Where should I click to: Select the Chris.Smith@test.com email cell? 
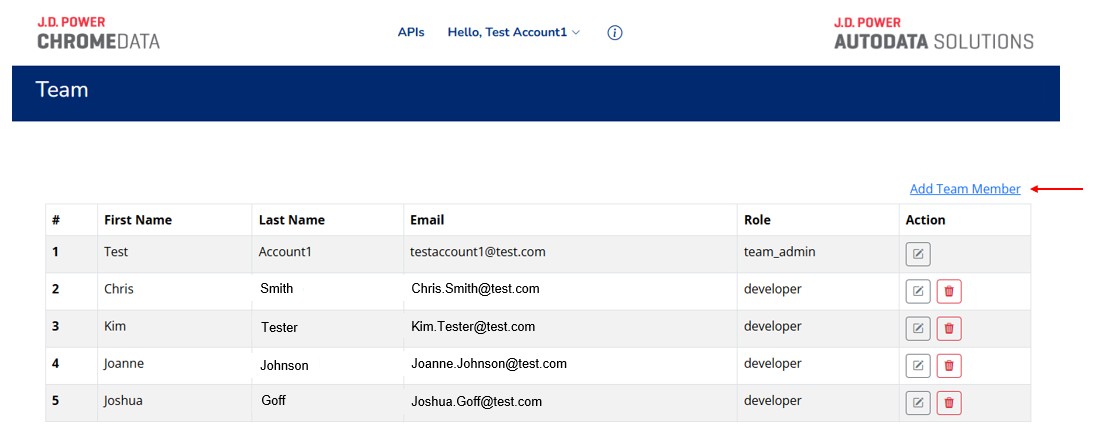click(475, 289)
